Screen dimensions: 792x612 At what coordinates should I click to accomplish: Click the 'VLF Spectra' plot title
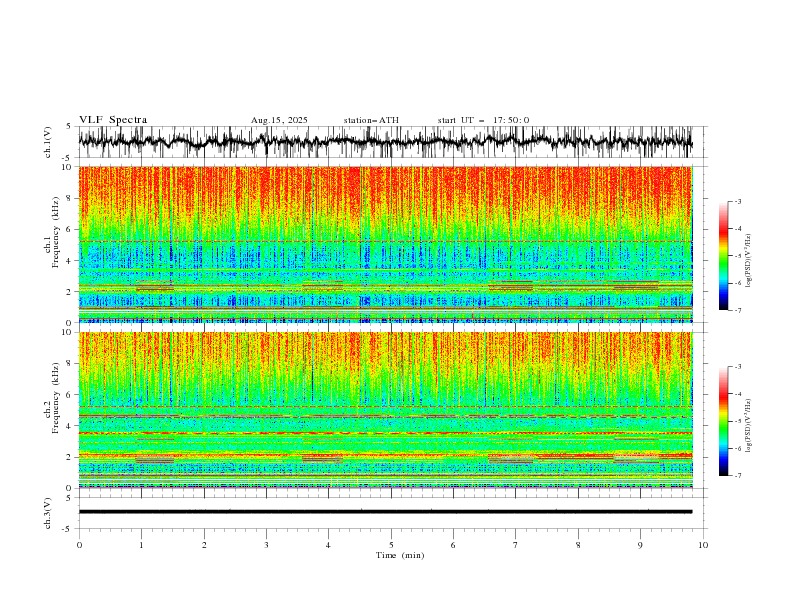pyautogui.click(x=113, y=120)
